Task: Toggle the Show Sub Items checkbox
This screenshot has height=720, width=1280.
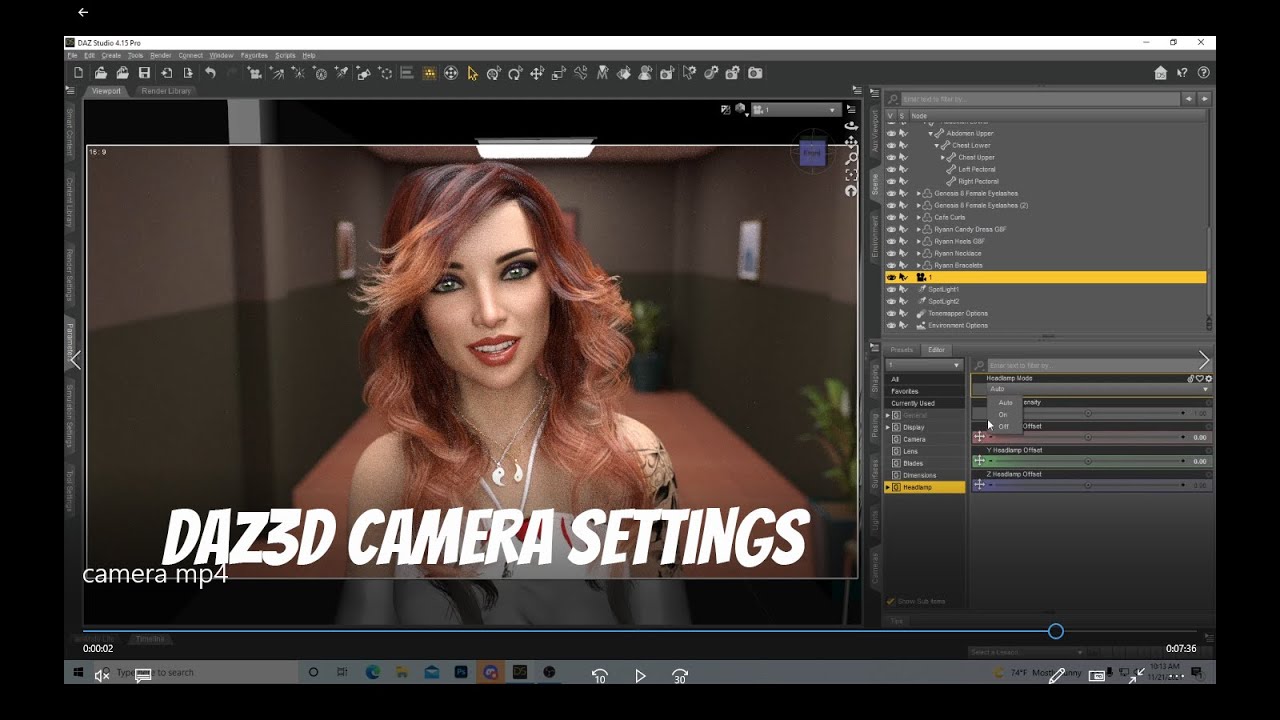Action: point(891,601)
